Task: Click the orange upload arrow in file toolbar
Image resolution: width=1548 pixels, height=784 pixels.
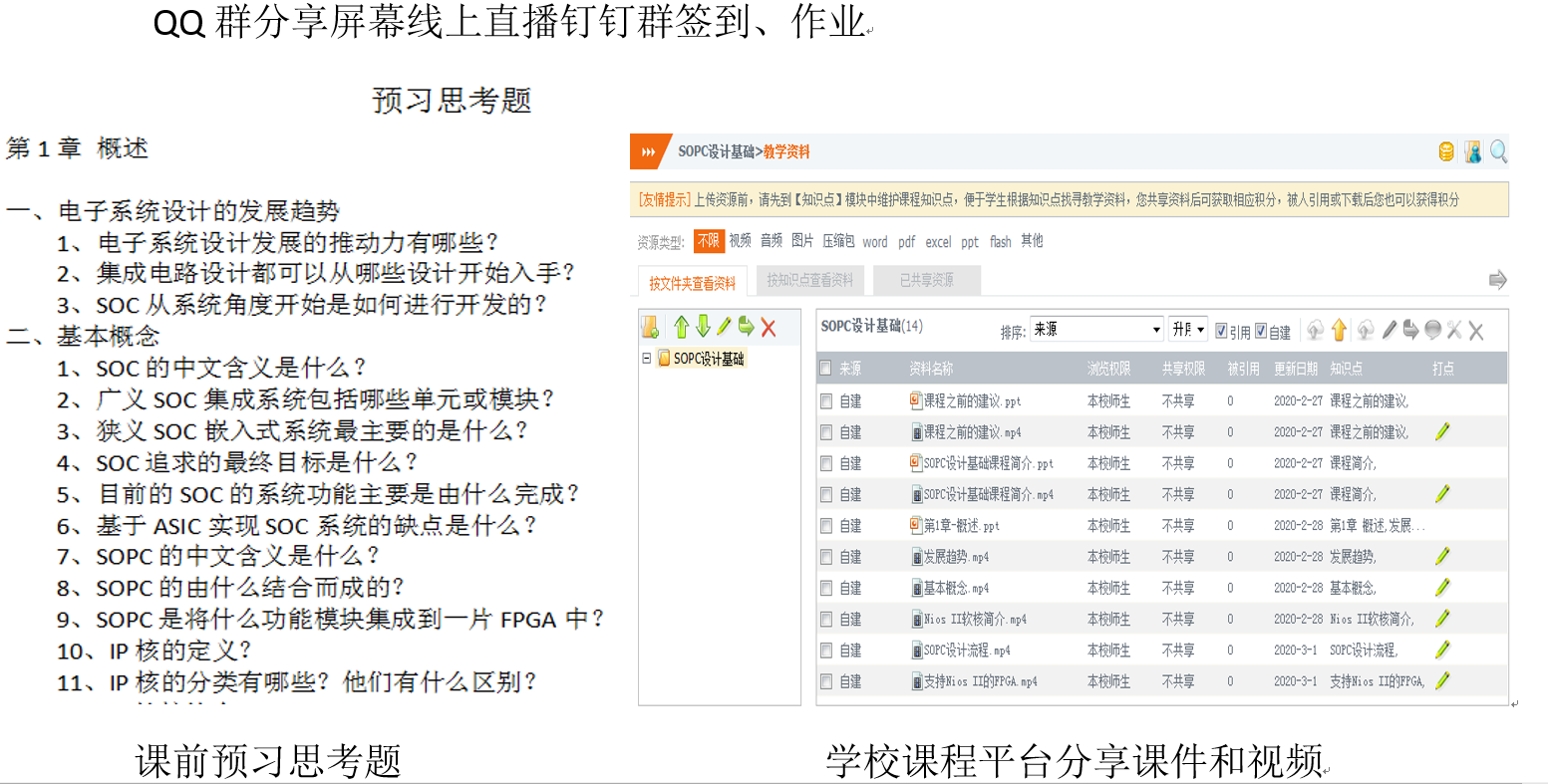Action: (x=1339, y=330)
